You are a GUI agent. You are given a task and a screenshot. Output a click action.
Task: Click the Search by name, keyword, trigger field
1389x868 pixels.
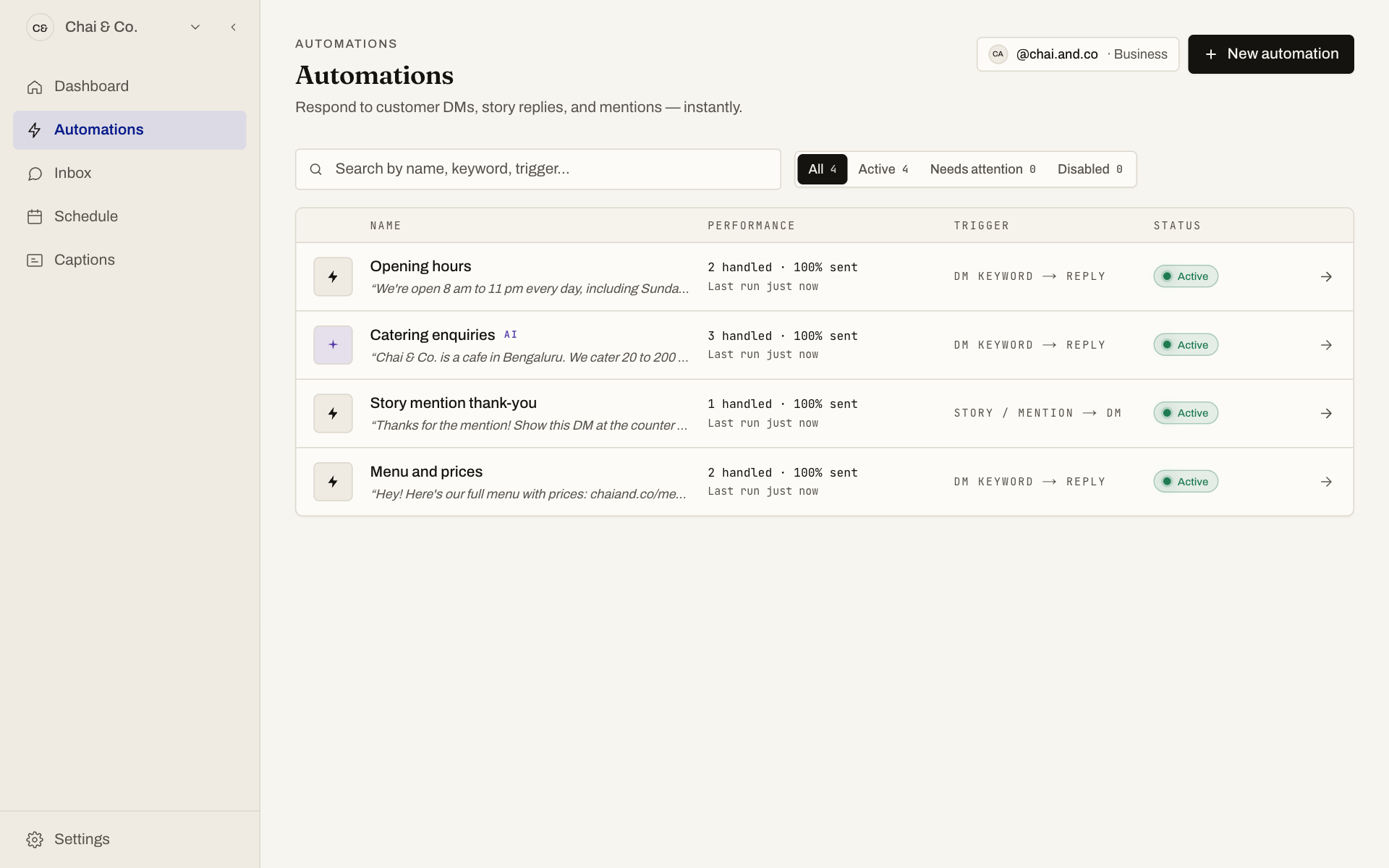(538, 169)
